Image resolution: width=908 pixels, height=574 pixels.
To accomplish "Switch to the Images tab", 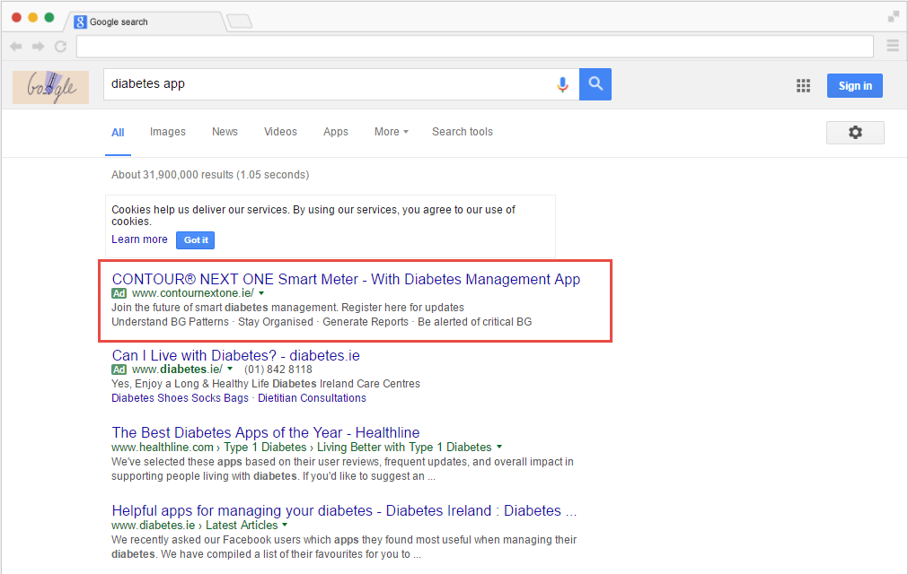I will click(168, 132).
